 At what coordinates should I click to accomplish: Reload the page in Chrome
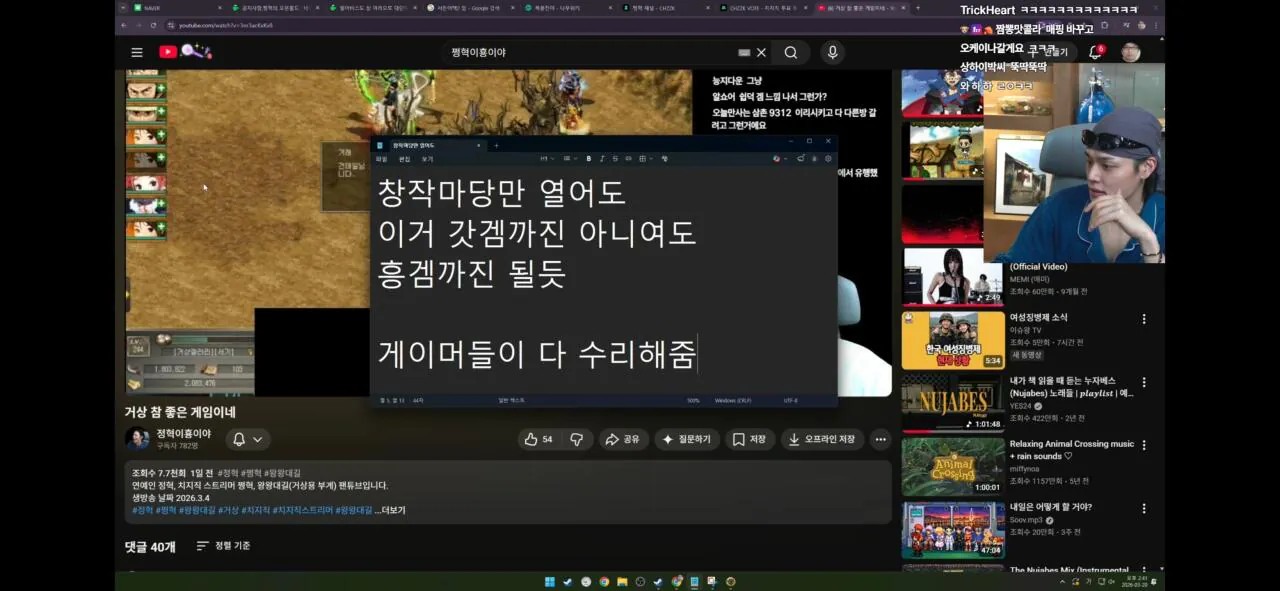click(152, 24)
